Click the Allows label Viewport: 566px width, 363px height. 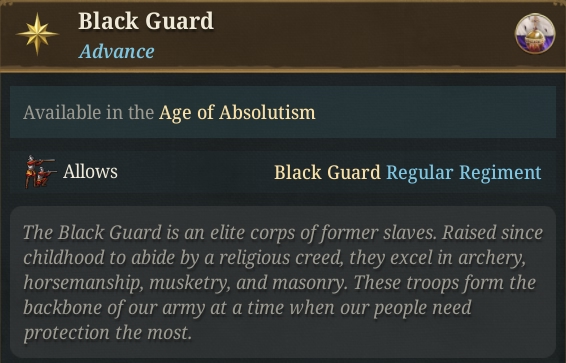pos(90,171)
